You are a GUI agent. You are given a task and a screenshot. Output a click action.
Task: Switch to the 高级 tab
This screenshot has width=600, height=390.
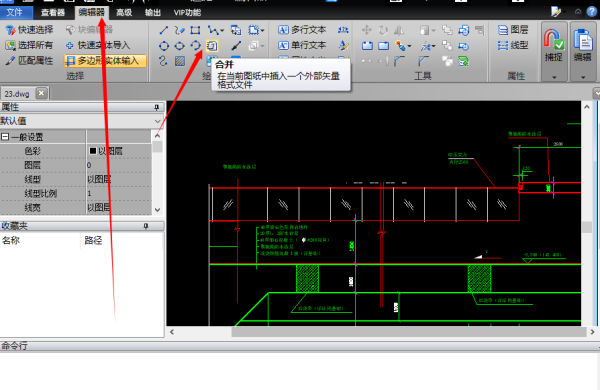(x=124, y=13)
